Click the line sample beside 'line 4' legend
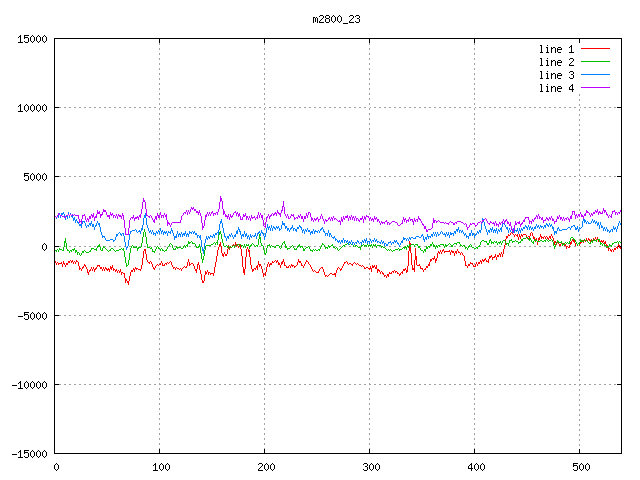 (x=596, y=88)
